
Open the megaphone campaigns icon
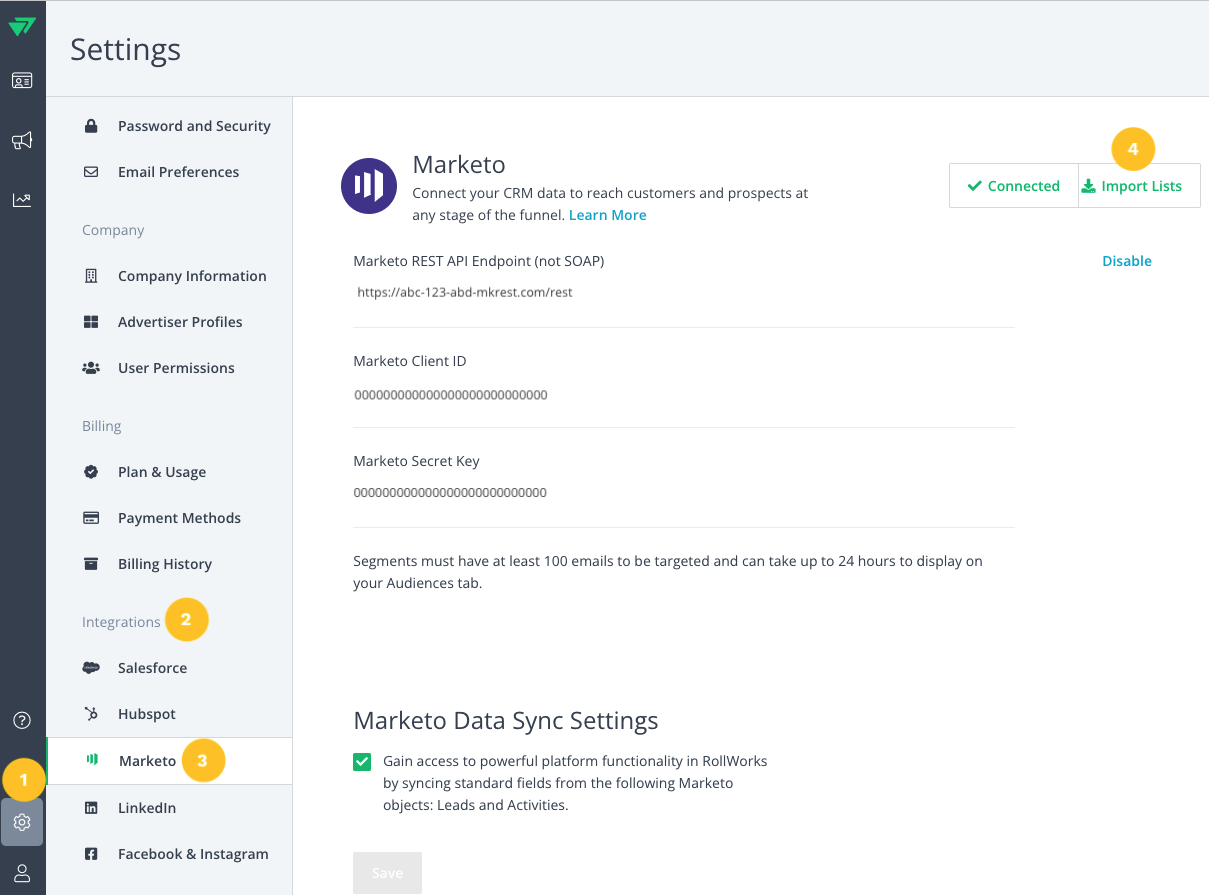tap(22, 140)
